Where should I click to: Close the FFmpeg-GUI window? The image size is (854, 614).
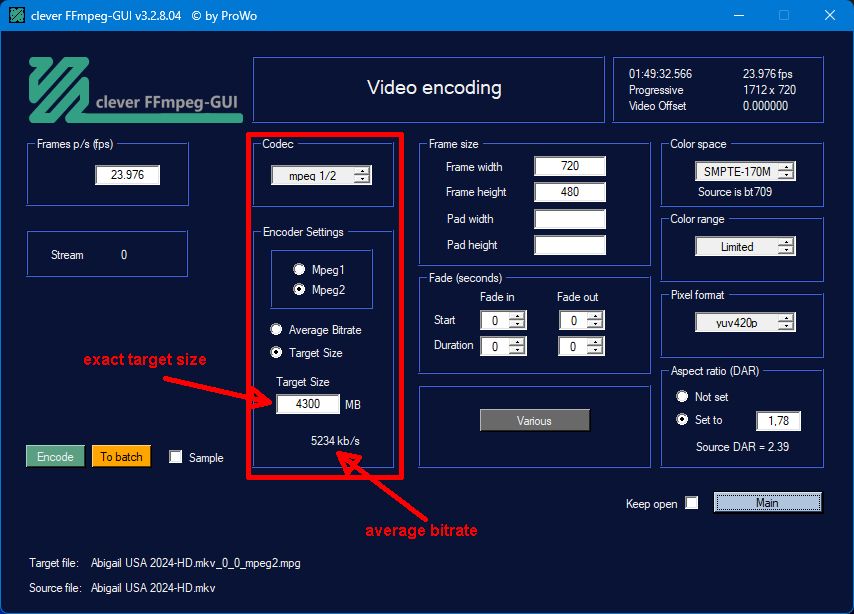click(829, 15)
